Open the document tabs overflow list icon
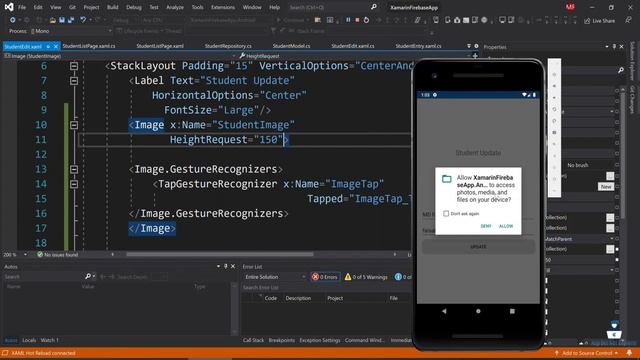Image resolution: width=640 pixels, height=360 pixels. (x=469, y=46)
